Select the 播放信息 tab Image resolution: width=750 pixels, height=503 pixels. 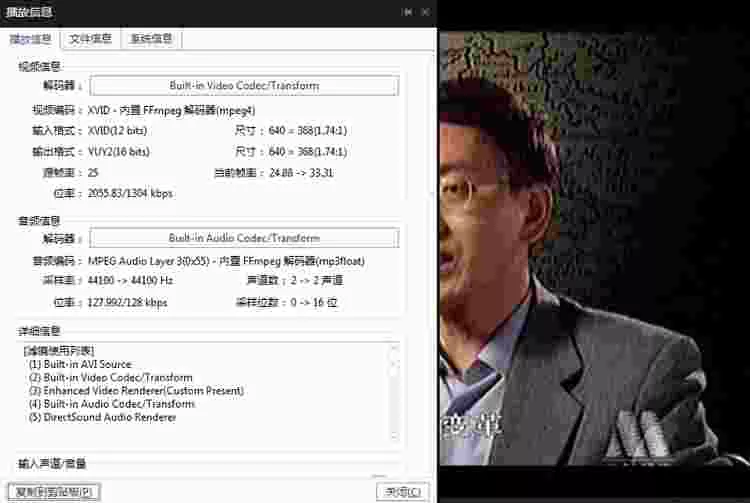pyautogui.click(x=30, y=39)
